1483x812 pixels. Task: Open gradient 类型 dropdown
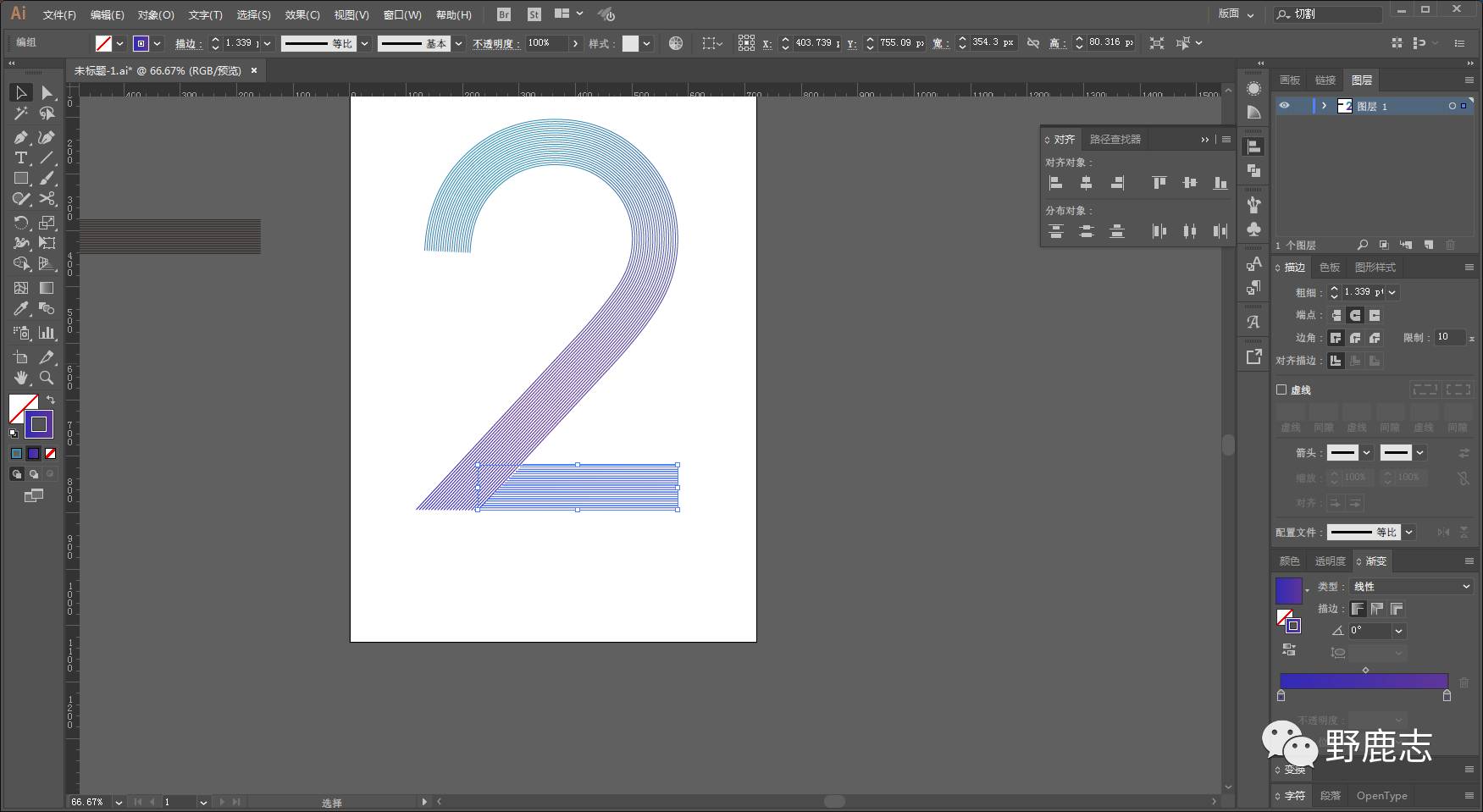pyautogui.click(x=1410, y=586)
